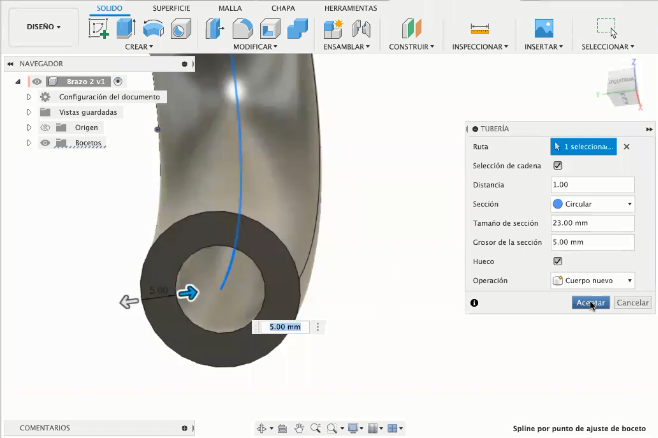Image resolution: width=658 pixels, height=438 pixels.
Task: Switch to the SÓLIDO tab
Action: click(110, 8)
